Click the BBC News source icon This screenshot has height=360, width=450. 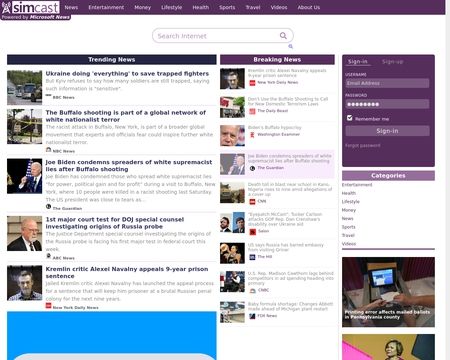coord(49,96)
